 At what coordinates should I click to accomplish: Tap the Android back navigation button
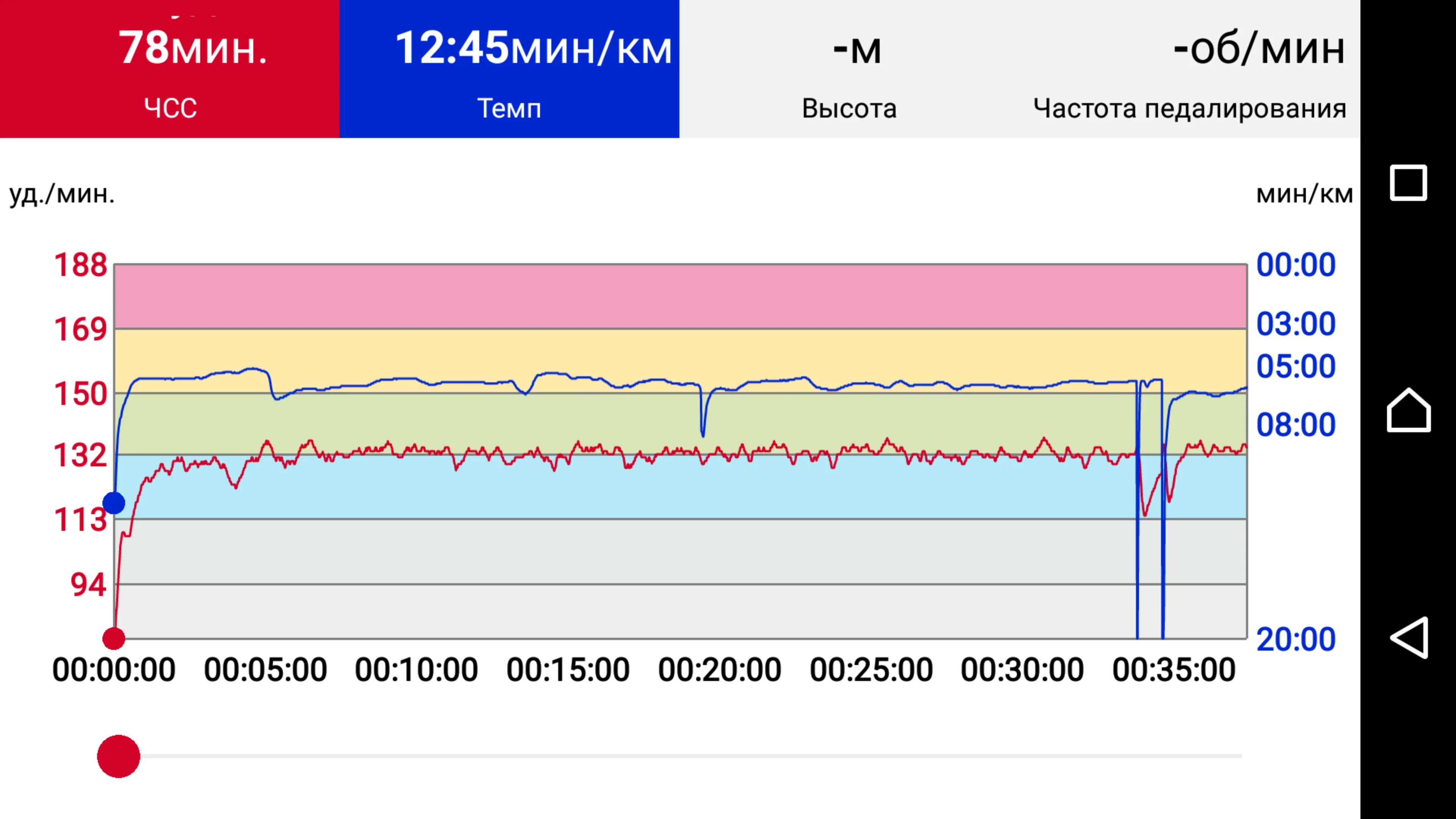tap(1408, 637)
